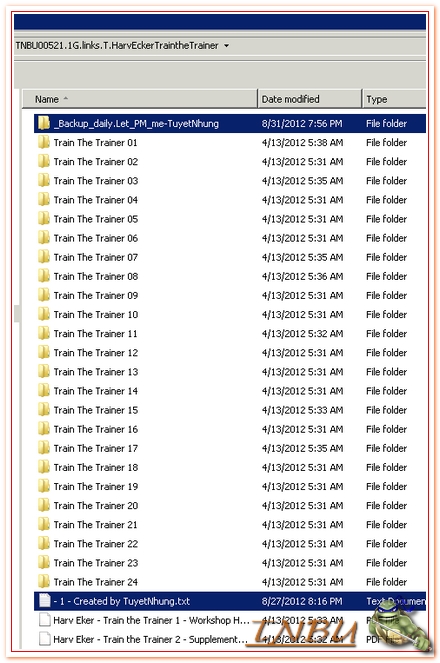Click date 8/31/2012 7:56 PM
This screenshot has width=440, height=663.
click(x=302, y=123)
